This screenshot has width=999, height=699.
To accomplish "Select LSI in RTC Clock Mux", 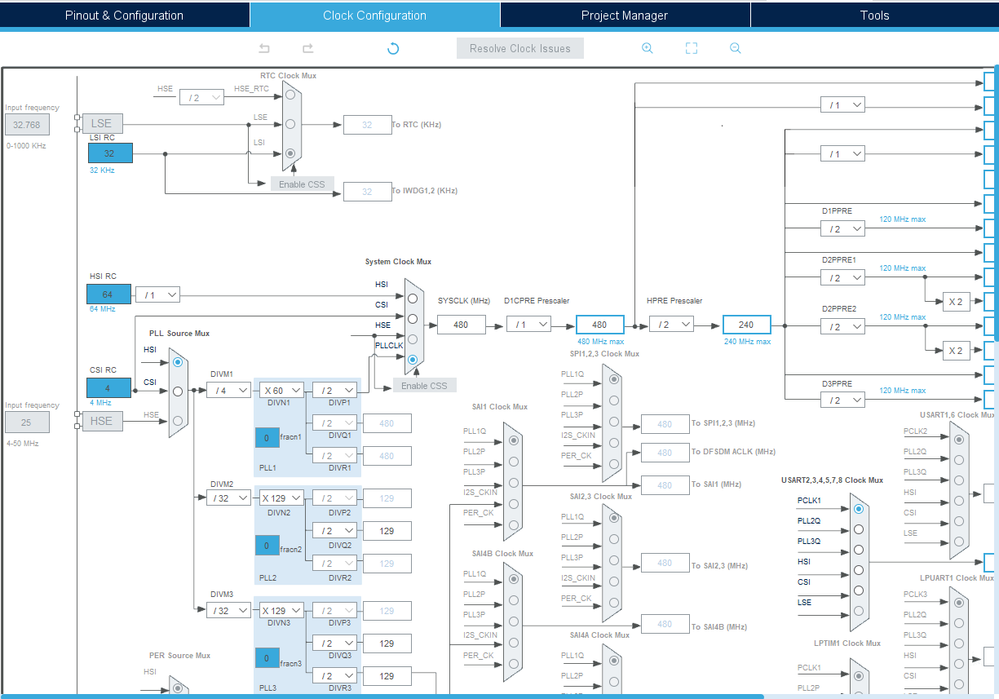I will pos(290,153).
